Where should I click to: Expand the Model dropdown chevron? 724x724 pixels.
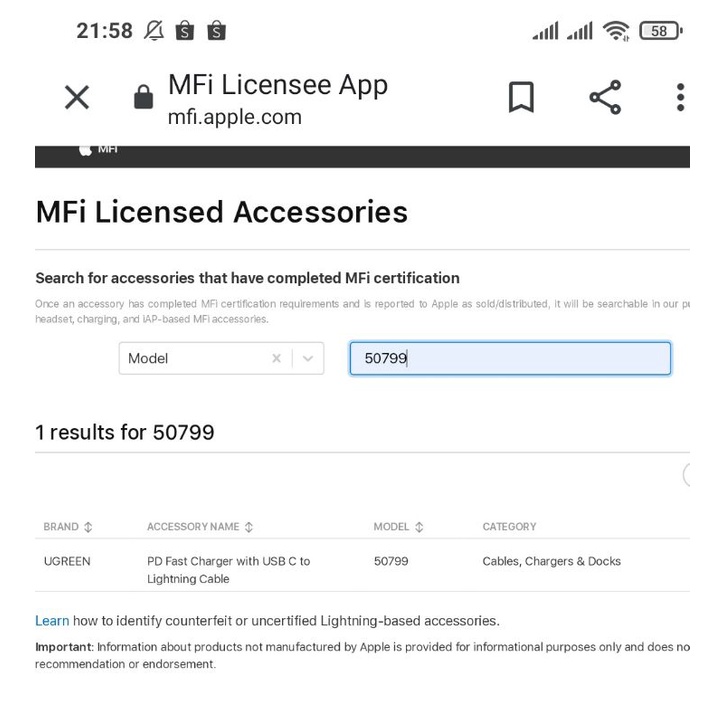pos(308,358)
